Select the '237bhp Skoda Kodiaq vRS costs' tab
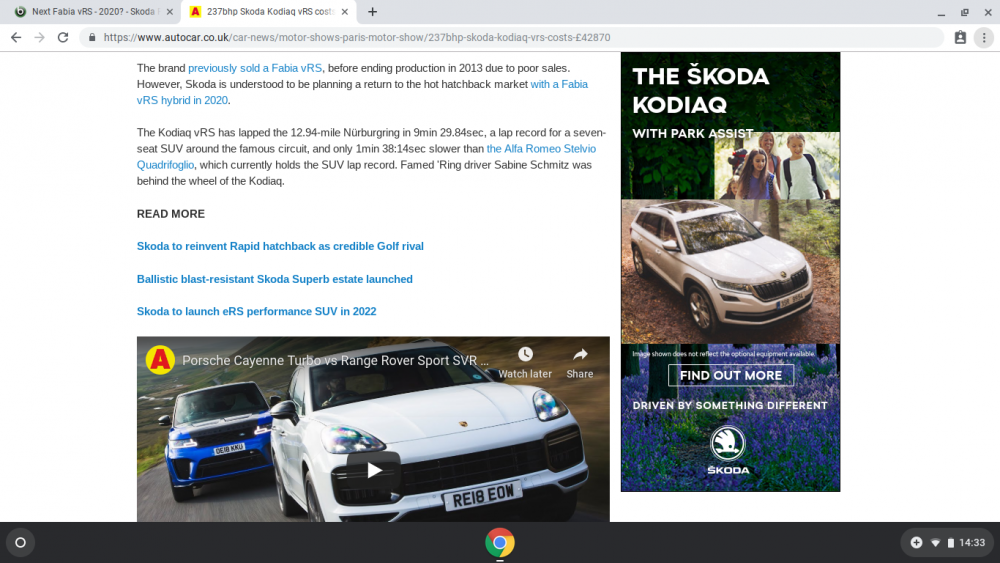The height and width of the screenshot is (563, 1000). (x=270, y=11)
